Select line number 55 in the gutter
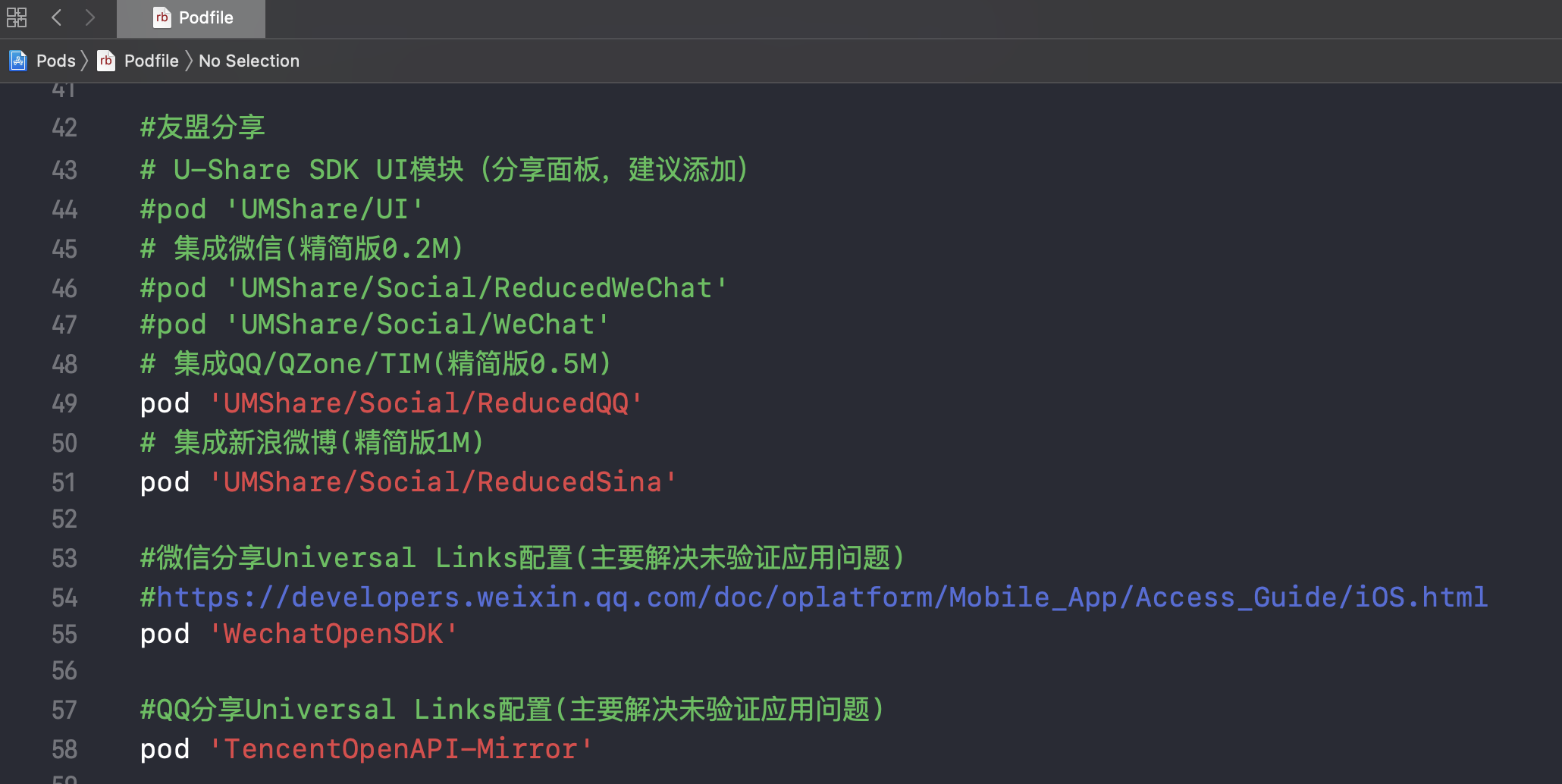This screenshot has width=1562, height=784. (x=64, y=634)
